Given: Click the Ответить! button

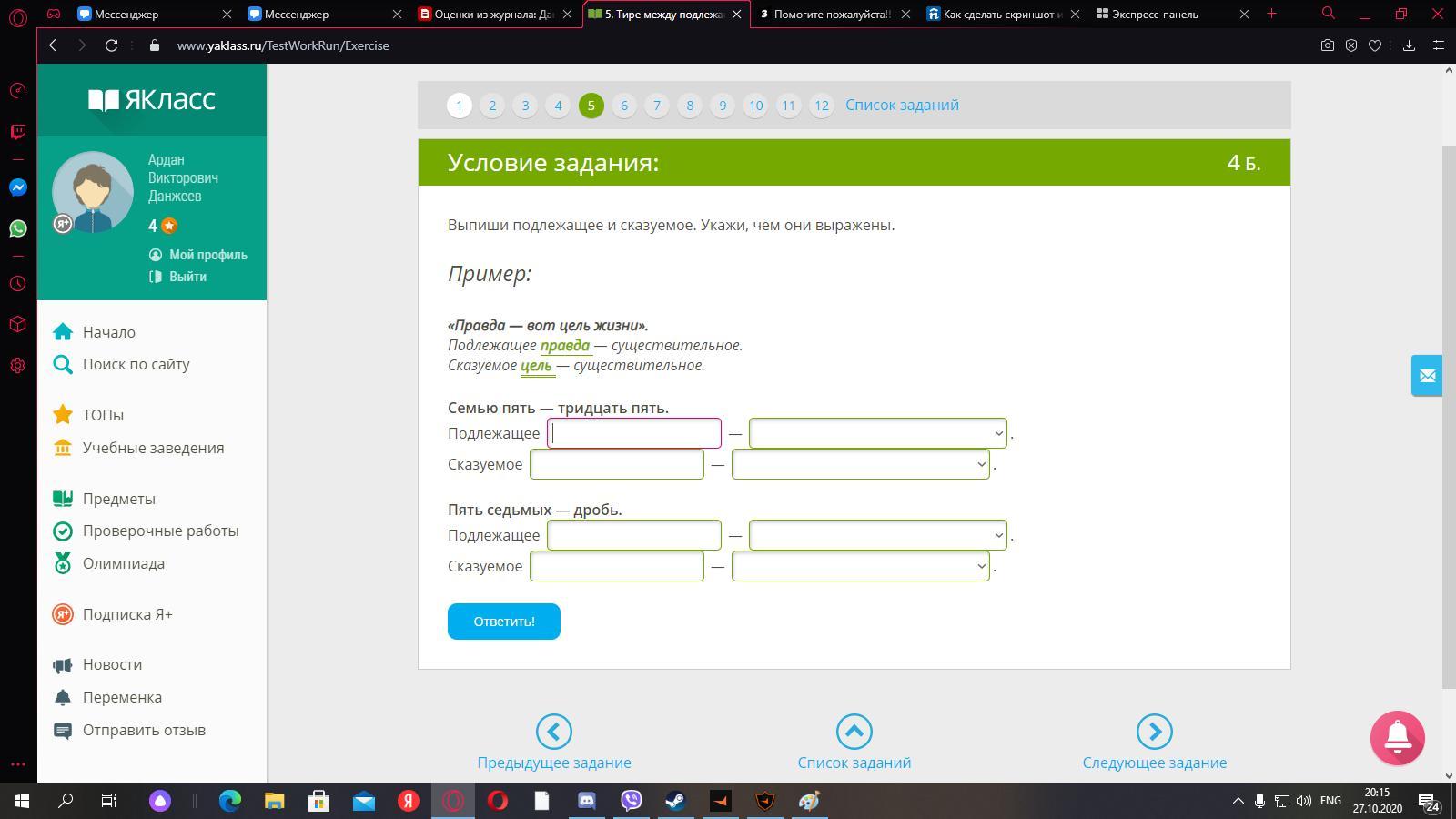Looking at the screenshot, I should 504,622.
